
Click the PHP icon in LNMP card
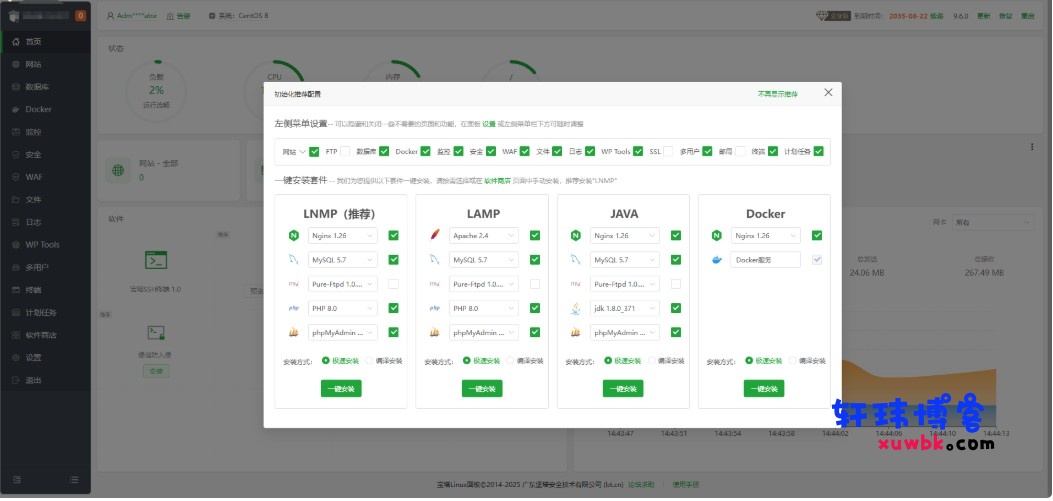click(x=293, y=308)
